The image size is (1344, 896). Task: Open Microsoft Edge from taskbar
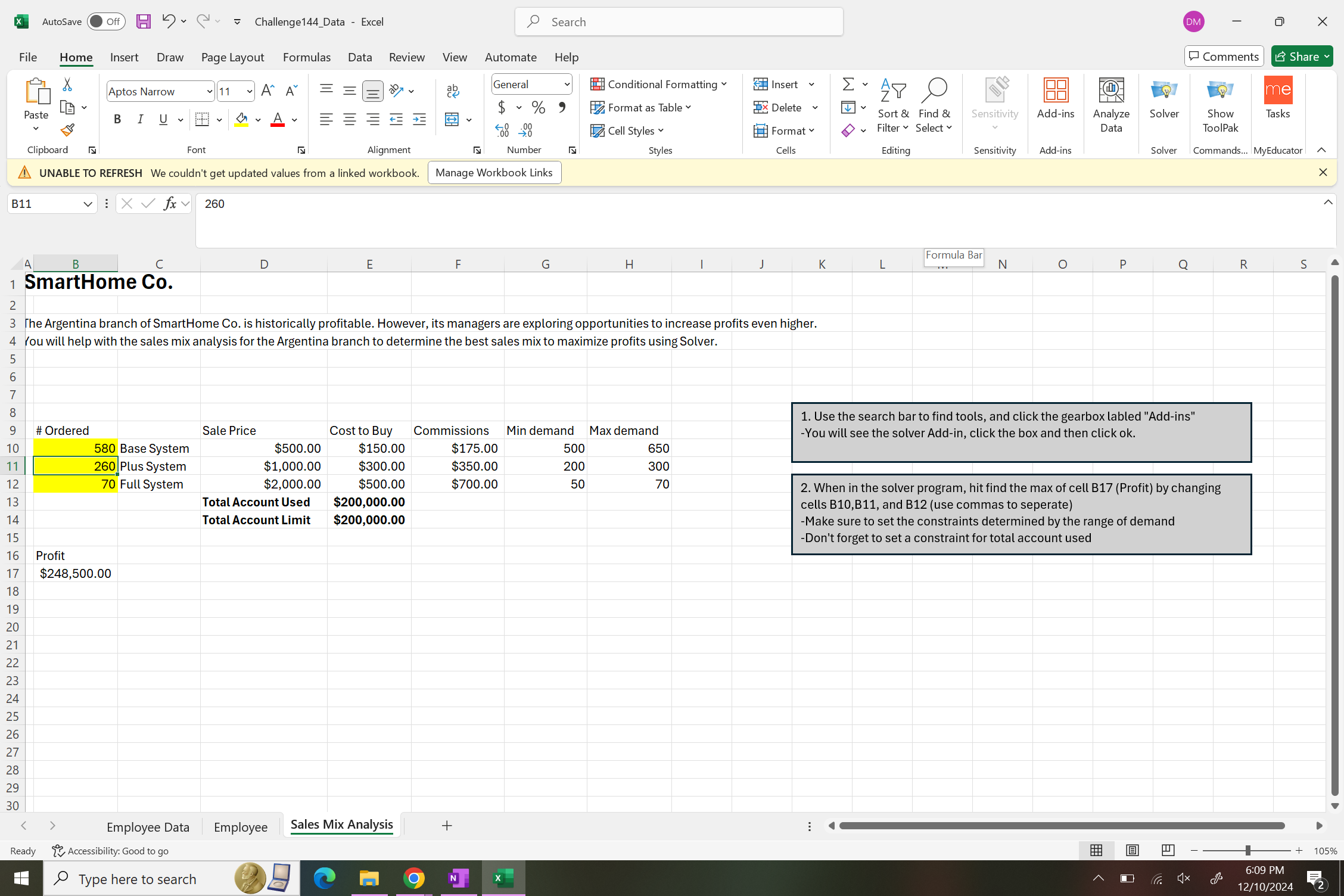tap(324, 878)
